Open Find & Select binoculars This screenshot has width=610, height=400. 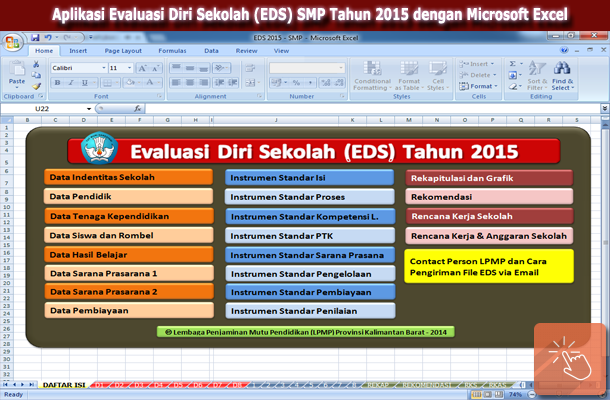(x=563, y=76)
